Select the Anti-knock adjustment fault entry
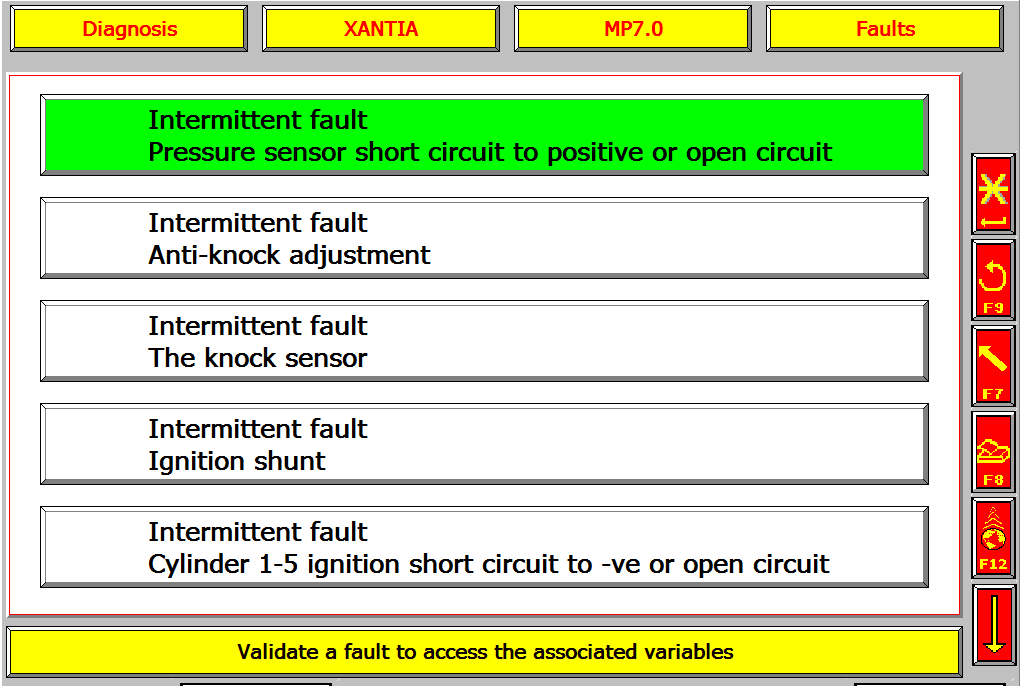Screen dimensions: 1020x686 [x=484, y=238]
